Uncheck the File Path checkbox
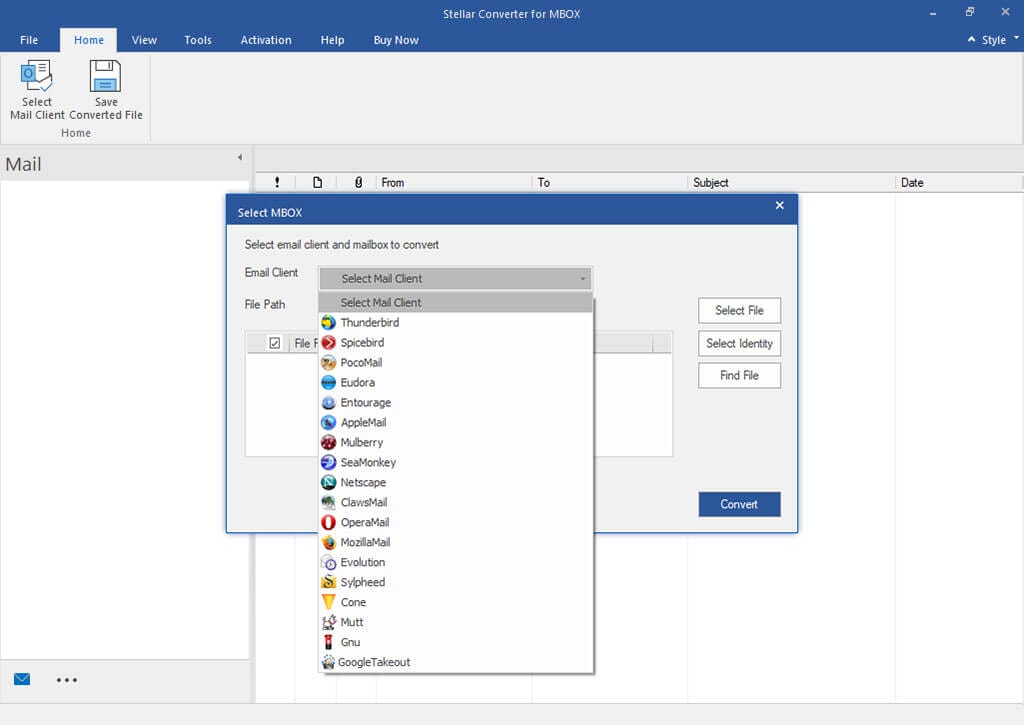1024x725 pixels. [x=273, y=342]
